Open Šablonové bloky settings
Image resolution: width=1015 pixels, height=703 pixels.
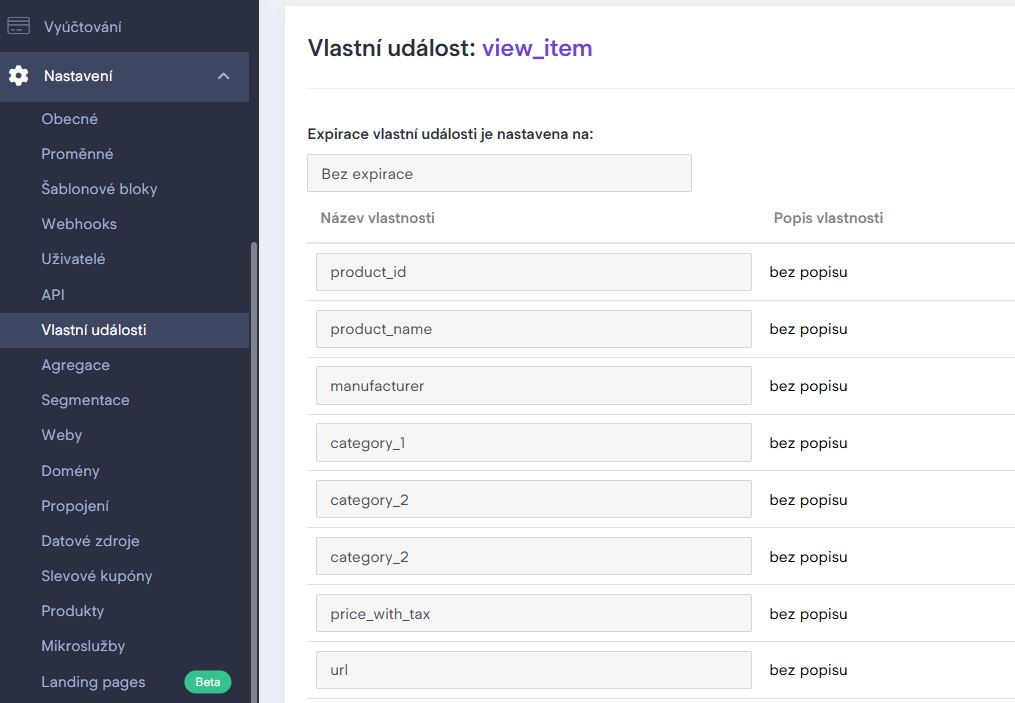99,189
